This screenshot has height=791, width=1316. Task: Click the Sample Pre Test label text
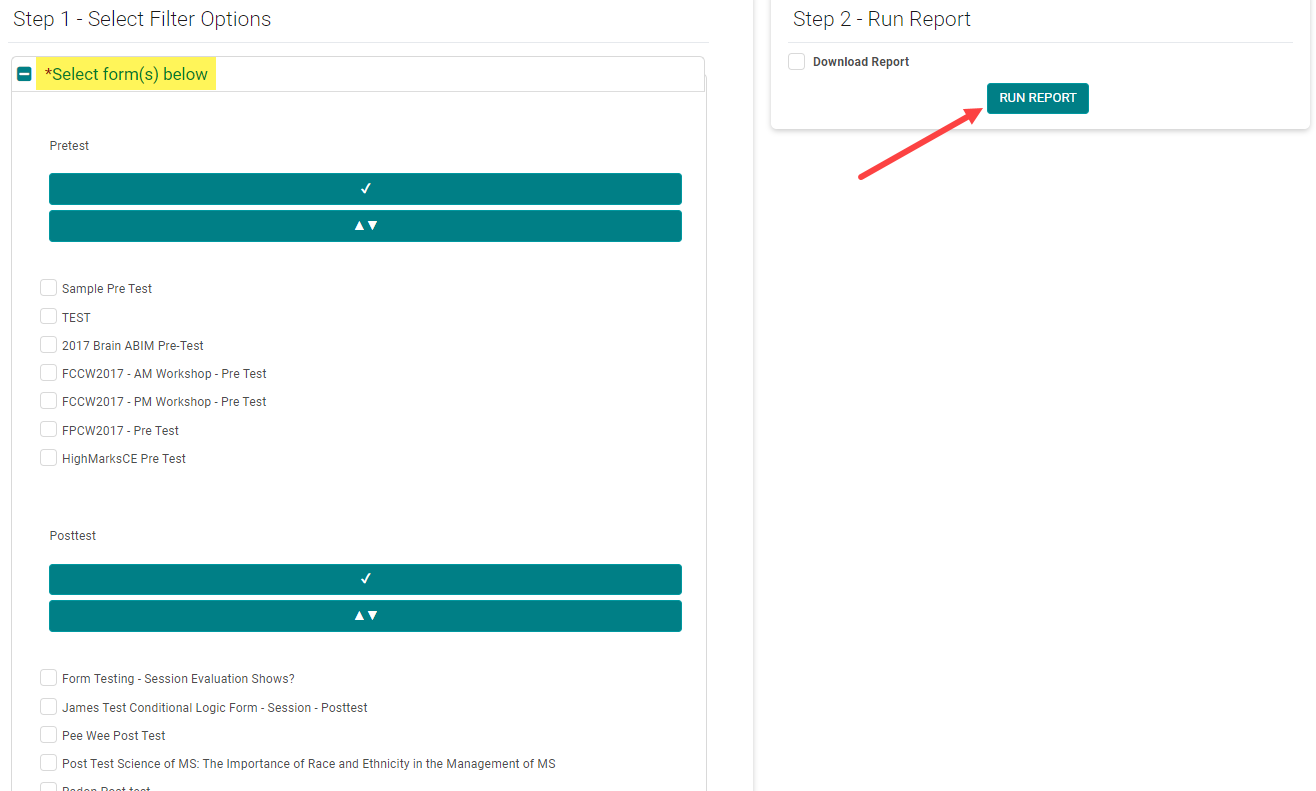[107, 289]
